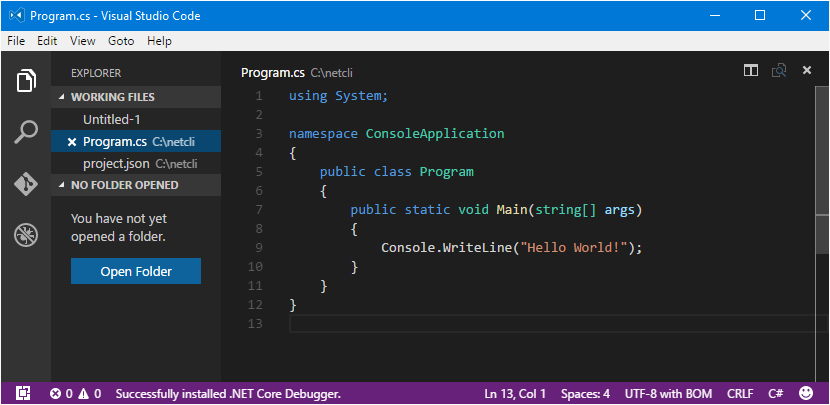Click the .NET Core Debugger status message
This screenshot has width=830, height=405.
[228, 394]
